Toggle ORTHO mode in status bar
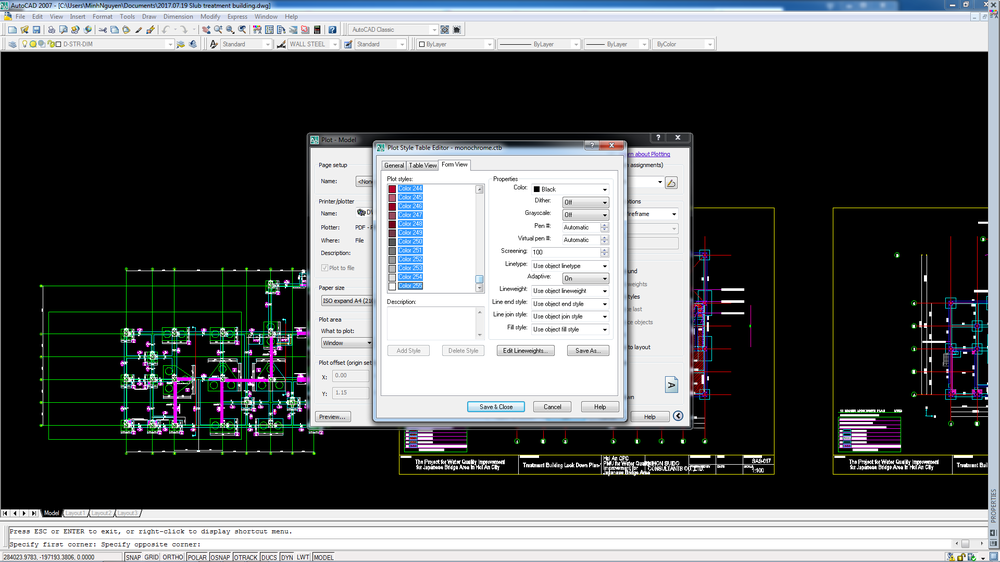1000x562 pixels. (x=173, y=557)
